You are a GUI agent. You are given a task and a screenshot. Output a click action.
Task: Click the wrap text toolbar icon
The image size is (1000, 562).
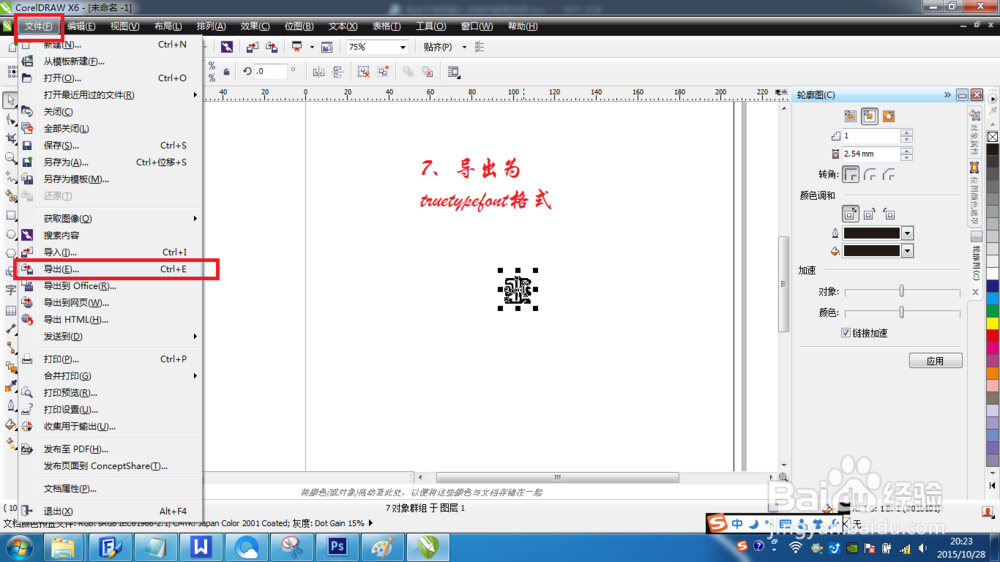click(x=453, y=72)
